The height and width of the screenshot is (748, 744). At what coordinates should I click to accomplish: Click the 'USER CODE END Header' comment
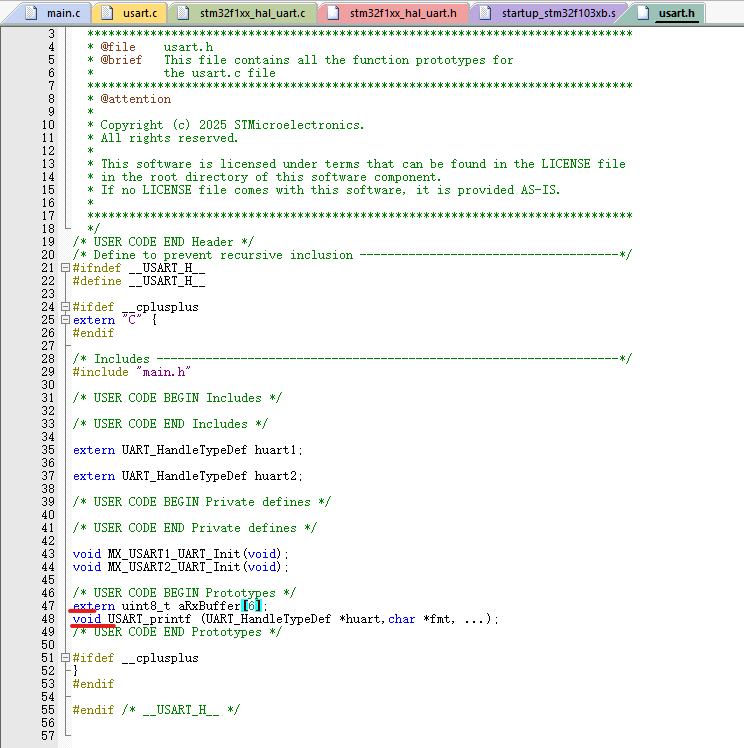(163, 242)
